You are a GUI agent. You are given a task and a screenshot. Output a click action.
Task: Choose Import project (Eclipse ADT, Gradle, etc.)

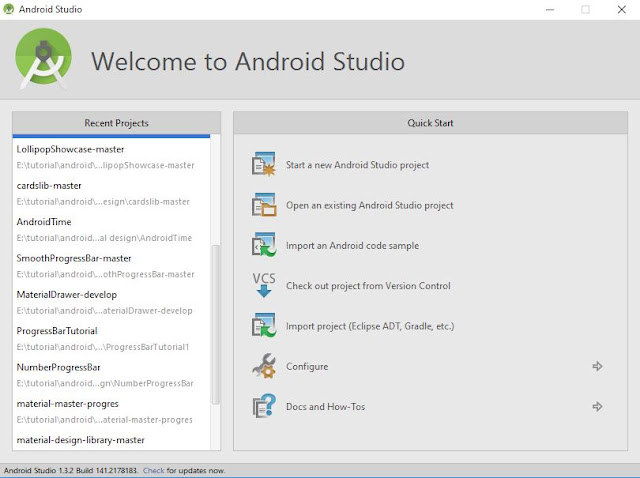point(370,326)
